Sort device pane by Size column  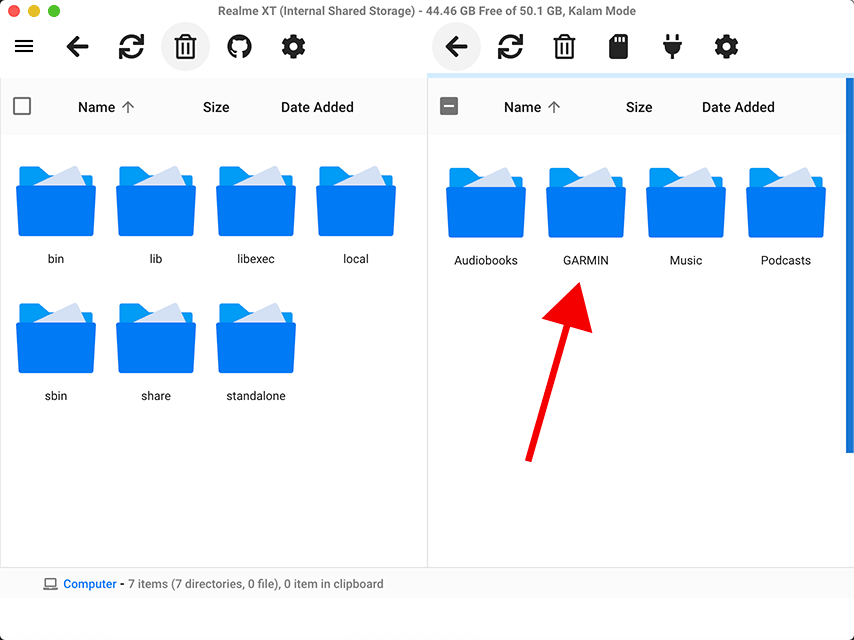tap(639, 107)
